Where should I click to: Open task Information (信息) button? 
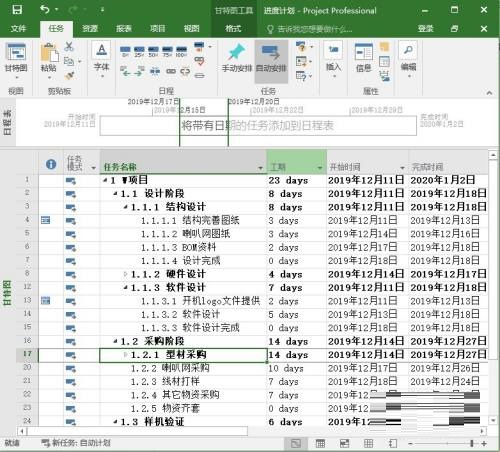(364, 58)
